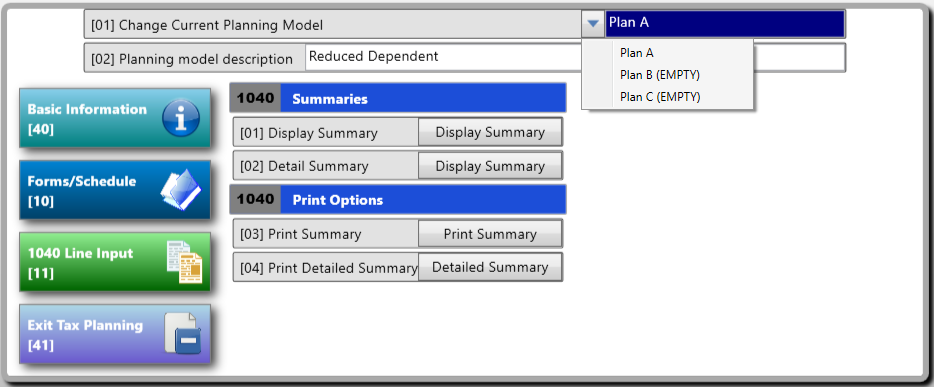Viewport: 934px width, 387px height.
Task: Click Display Summary button for [01]
Action: [x=490, y=132]
